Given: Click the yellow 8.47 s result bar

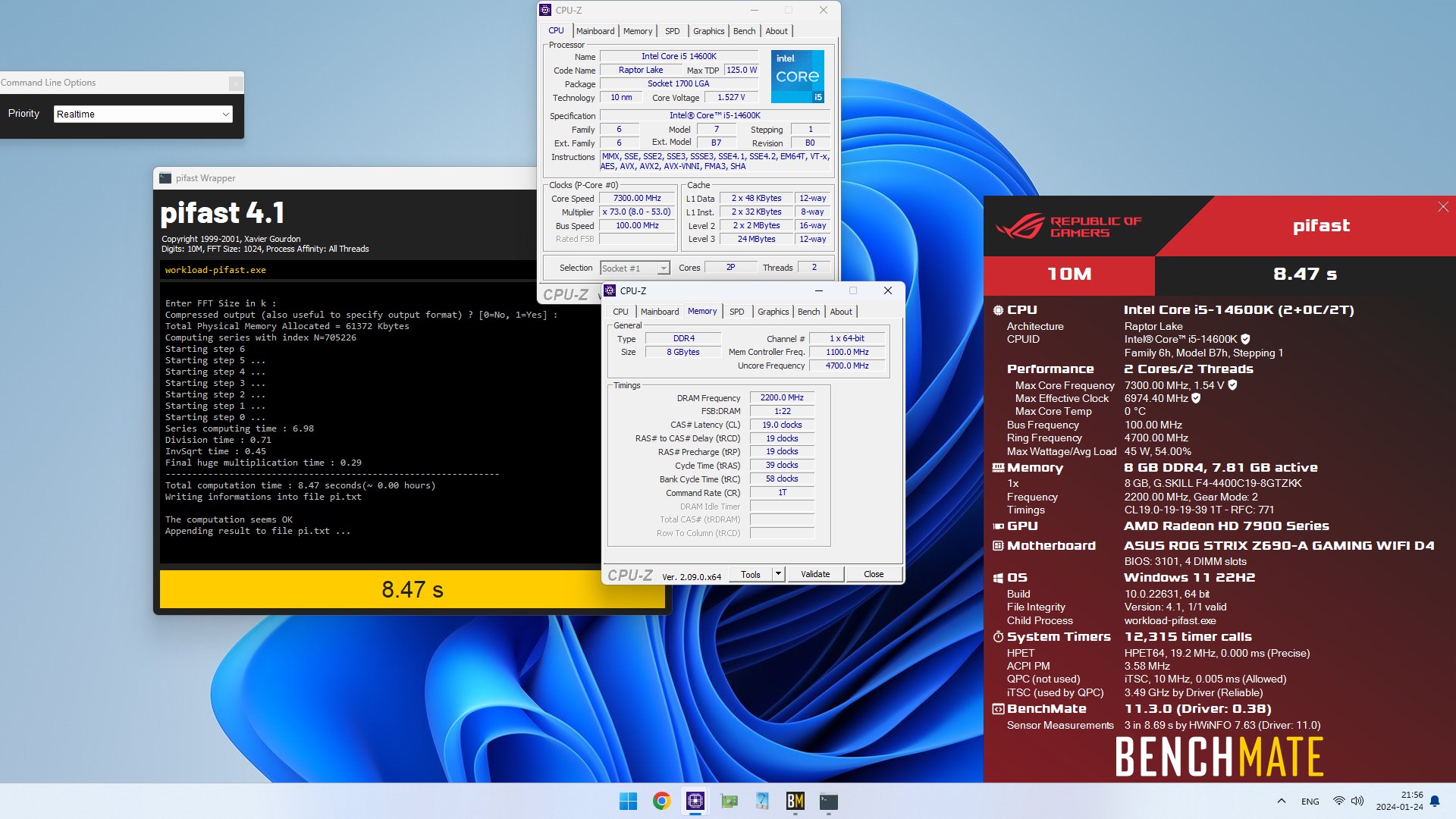Looking at the screenshot, I should pyautogui.click(x=412, y=589).
